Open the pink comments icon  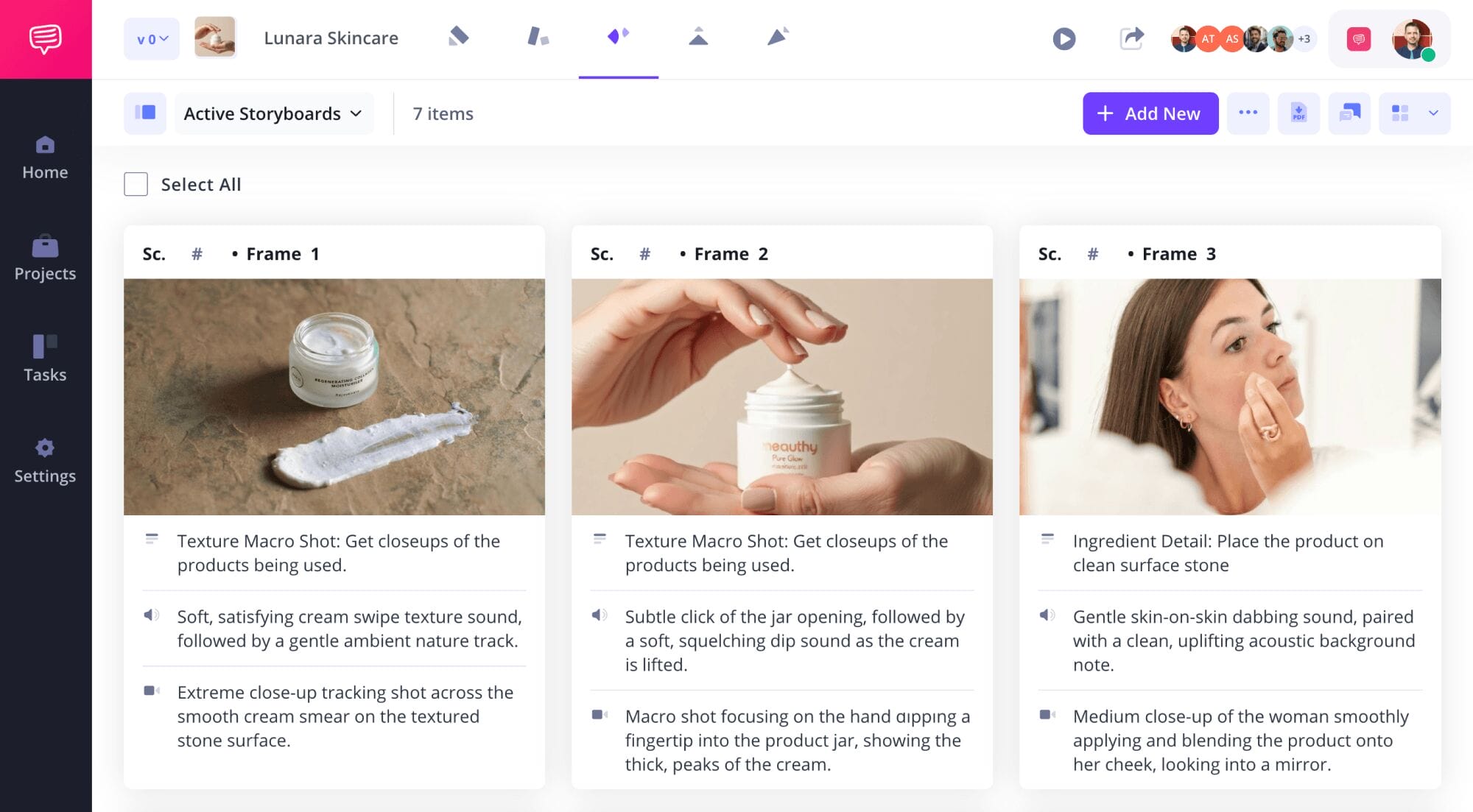coord(1359,39)
